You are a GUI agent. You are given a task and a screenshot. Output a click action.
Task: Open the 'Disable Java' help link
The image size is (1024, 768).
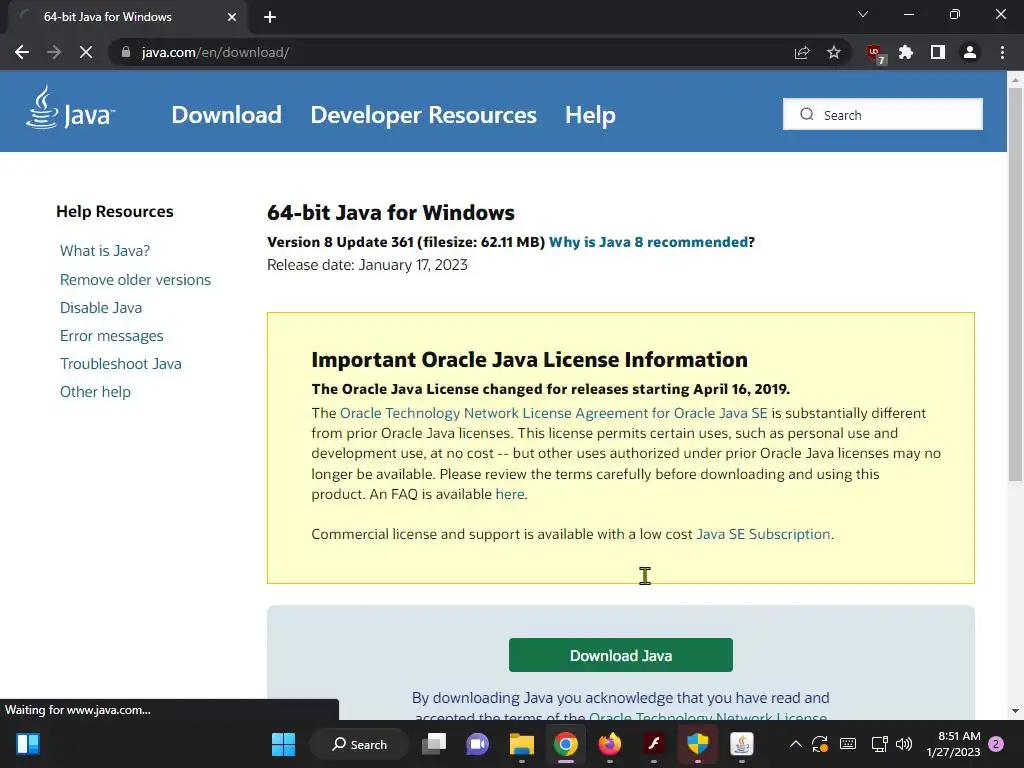(101, 308)
